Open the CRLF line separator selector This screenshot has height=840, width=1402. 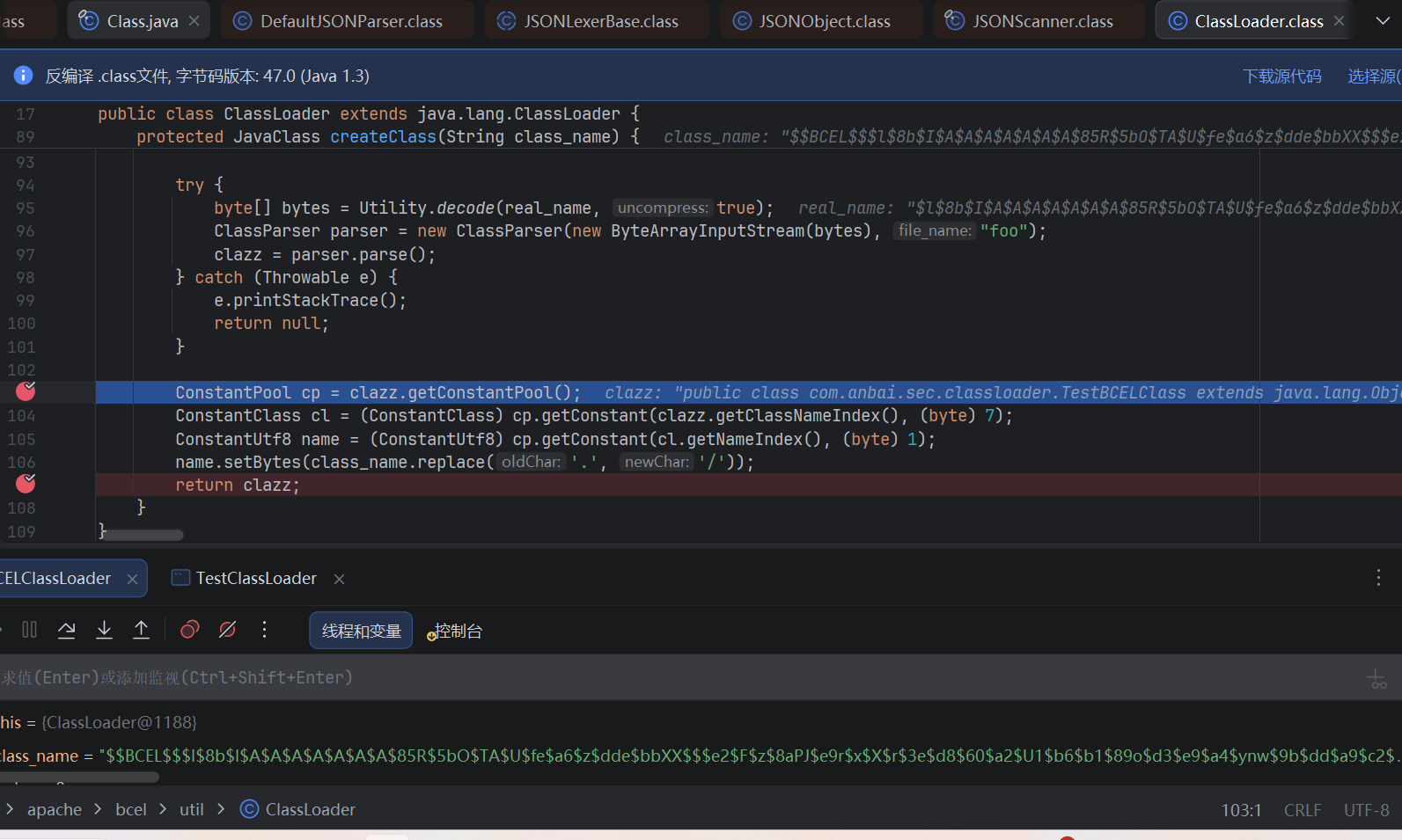(x=1303, y=810)
